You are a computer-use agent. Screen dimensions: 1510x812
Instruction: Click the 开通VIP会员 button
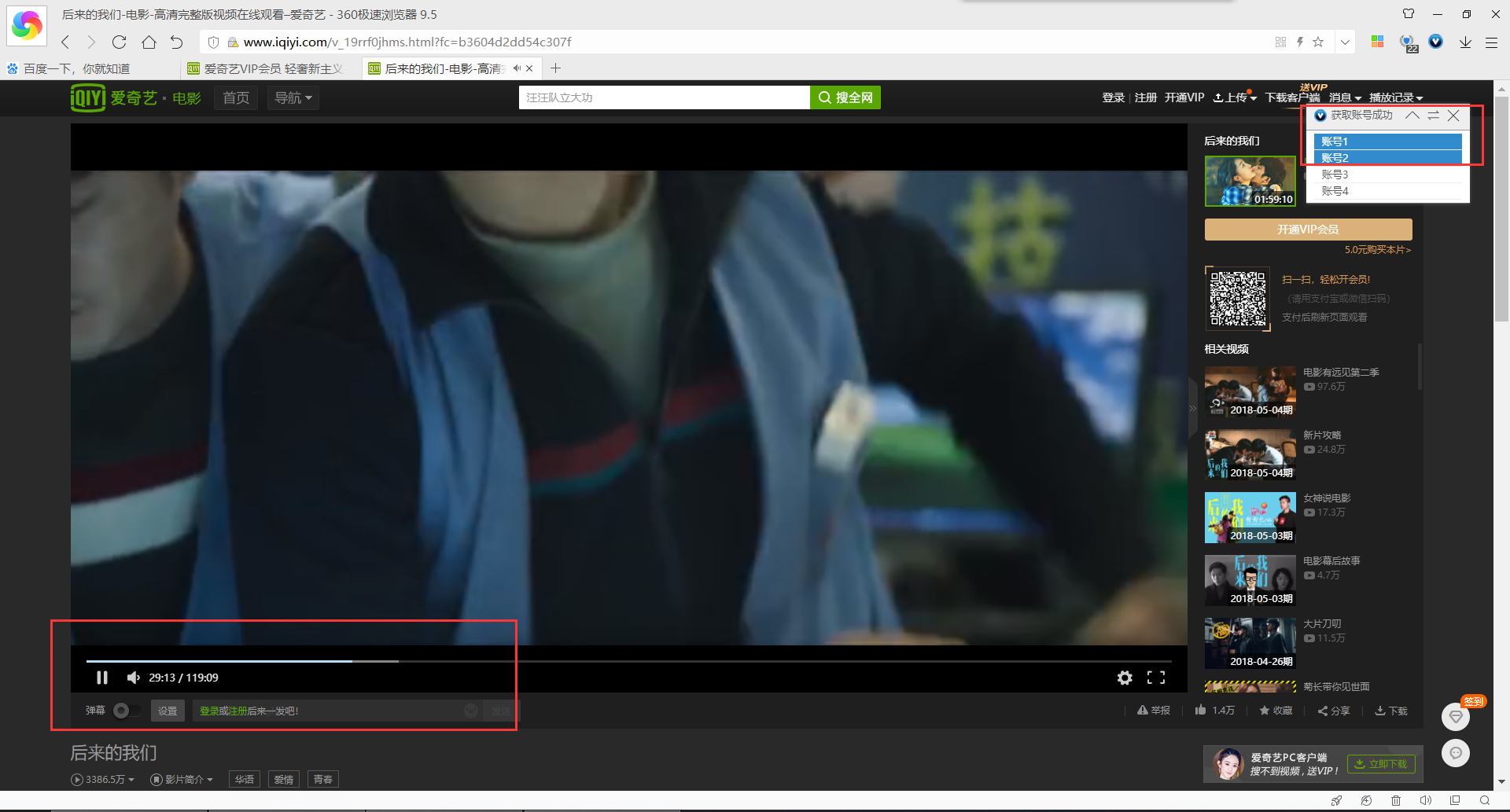point(1308,230)
